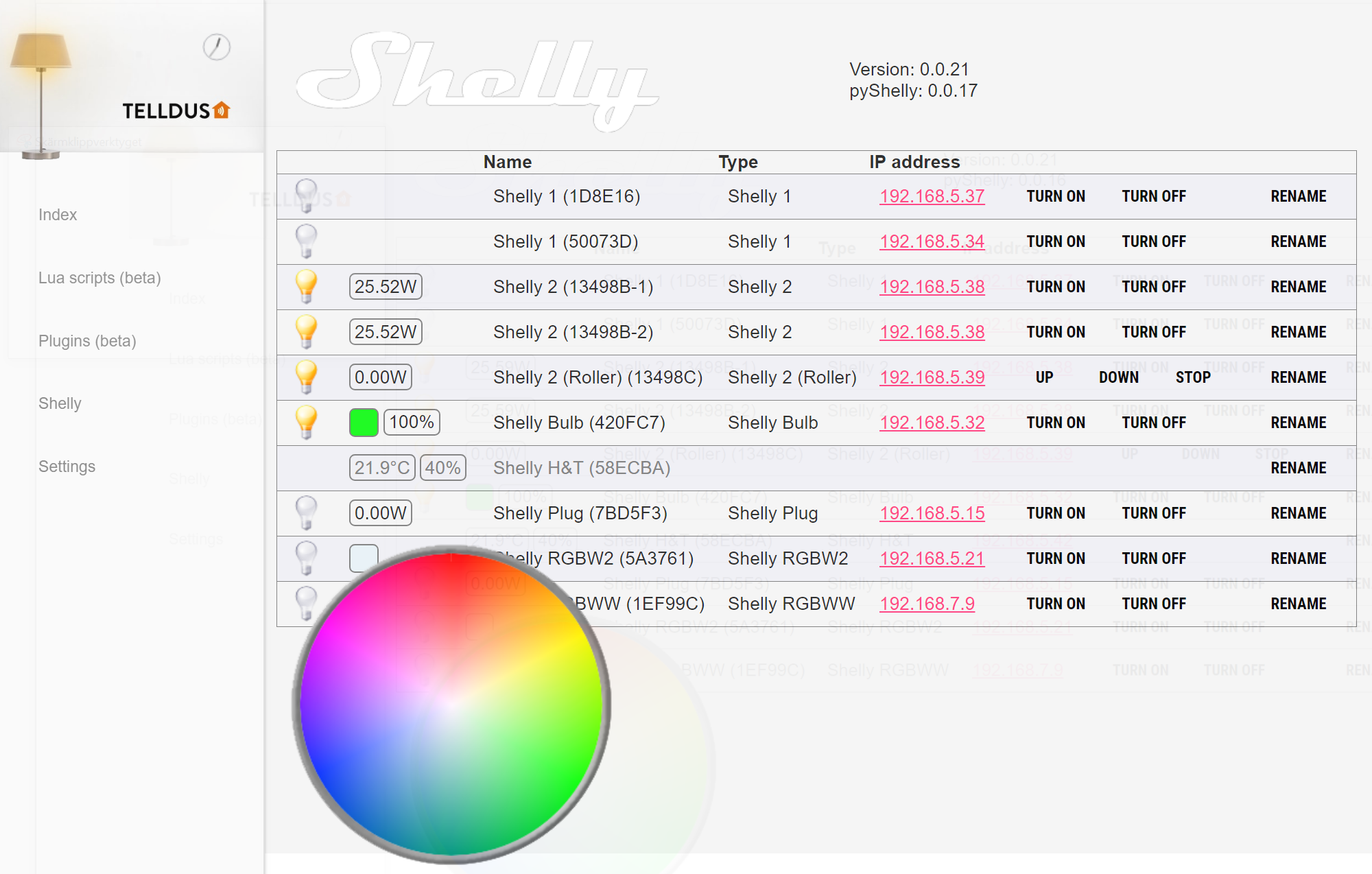1372x874 pixels.
Task: Go to Settings in the sidebar
Action: coord(67,466)
